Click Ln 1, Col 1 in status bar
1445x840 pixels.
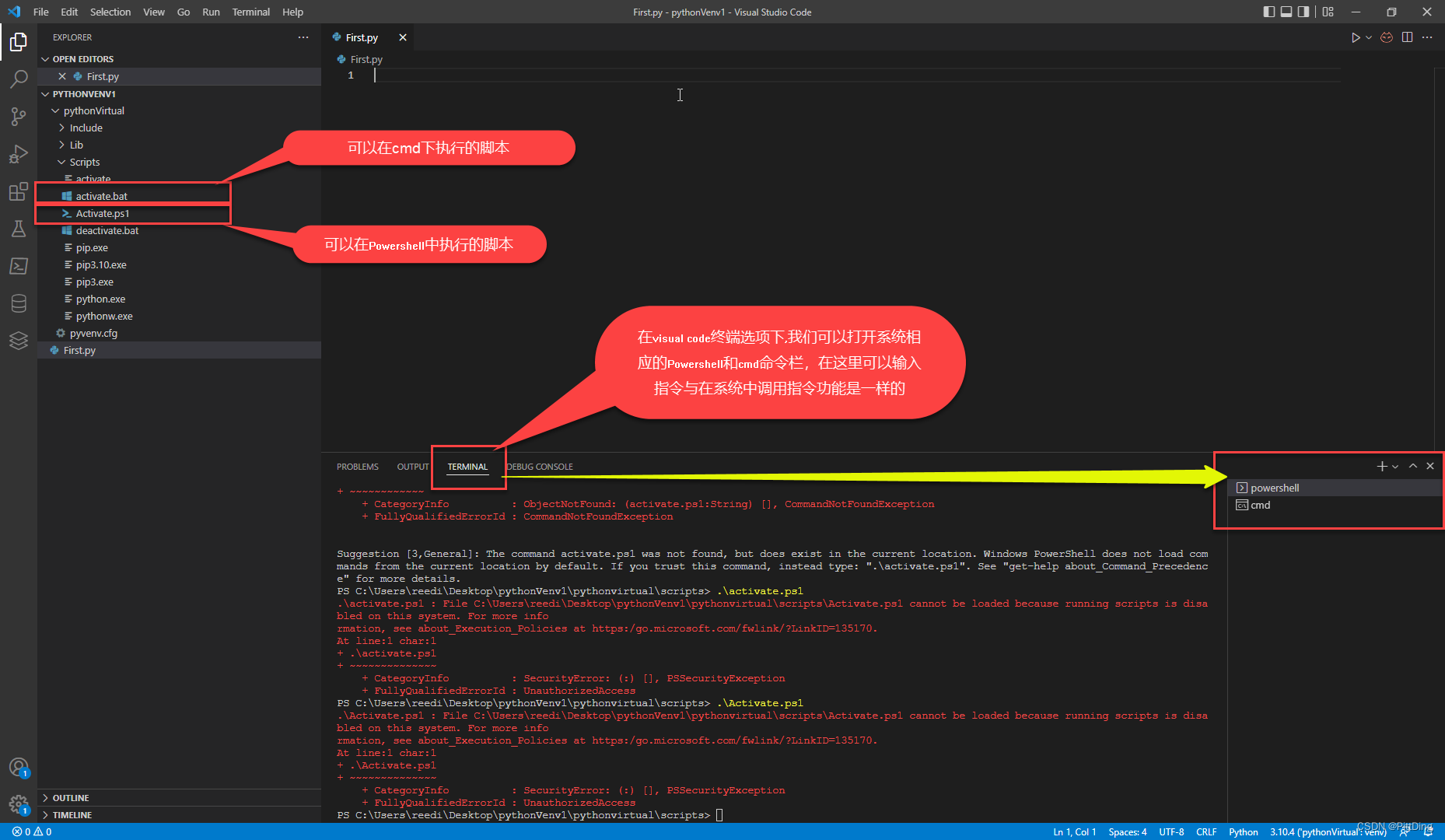[x=1074, y=831]
